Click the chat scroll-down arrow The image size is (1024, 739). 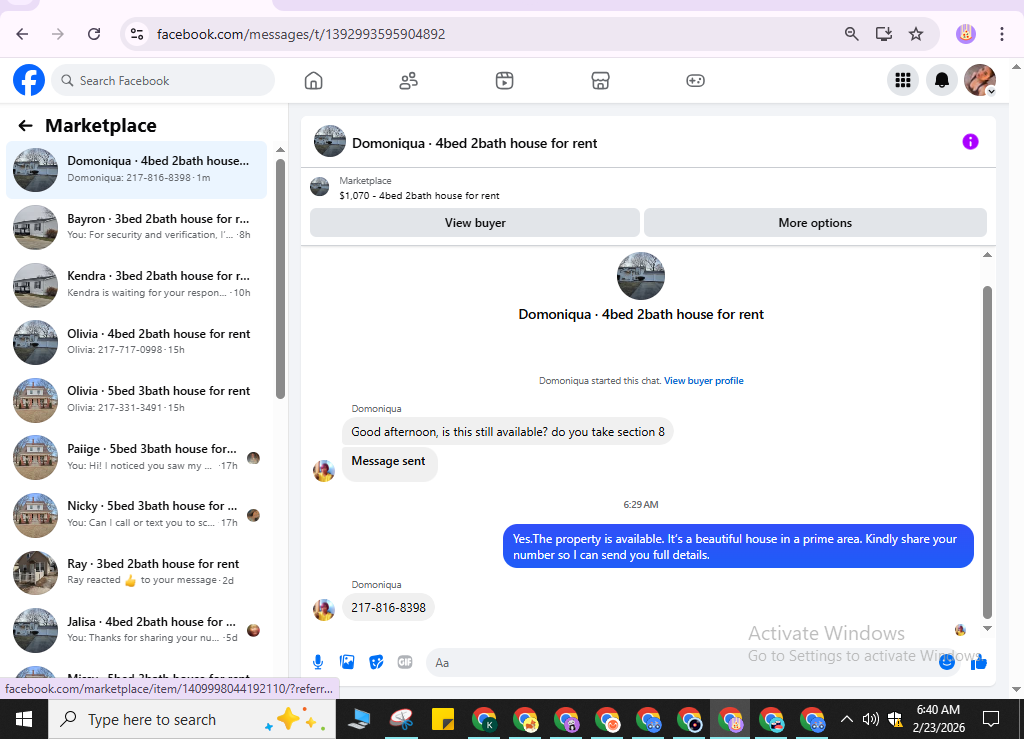click(987, 629)
